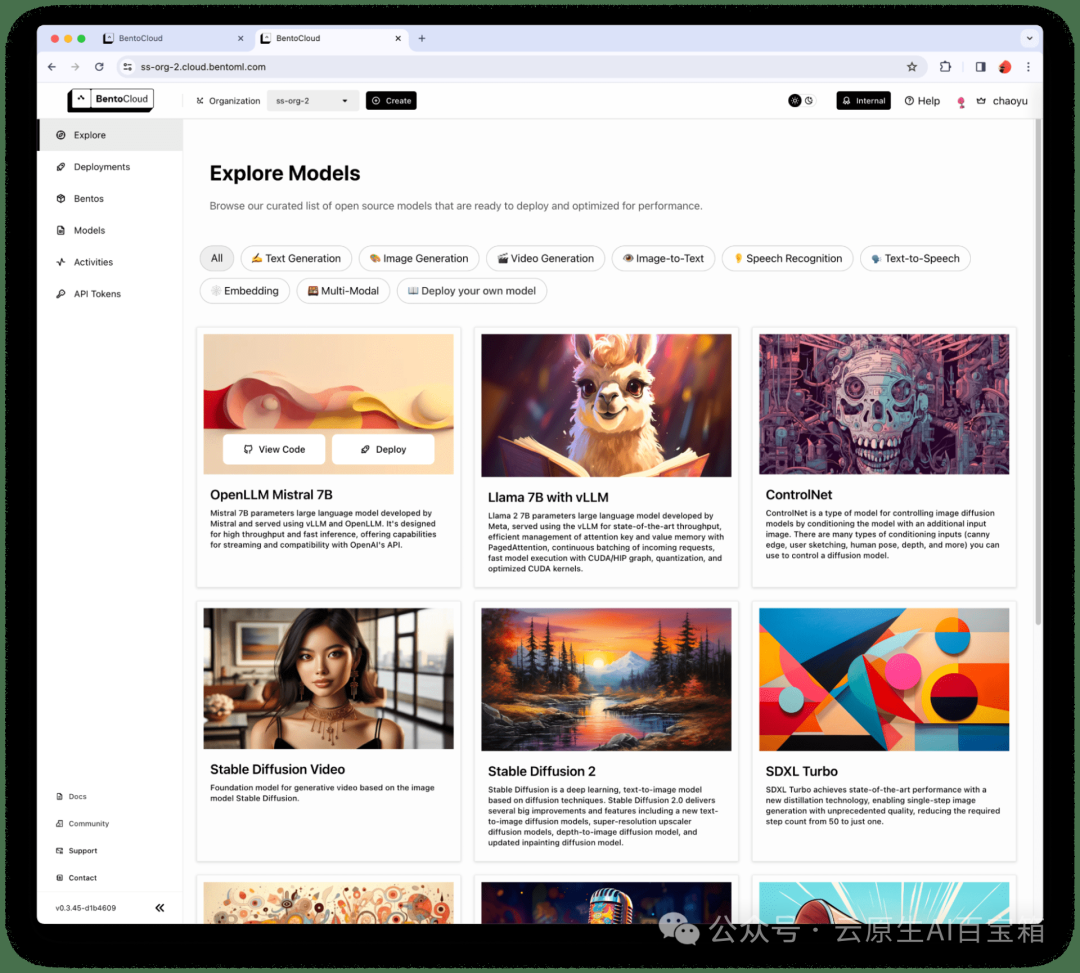1080x973 pixels.
Task: Toggle the browser side panel icon
Action: pos(980,67)
